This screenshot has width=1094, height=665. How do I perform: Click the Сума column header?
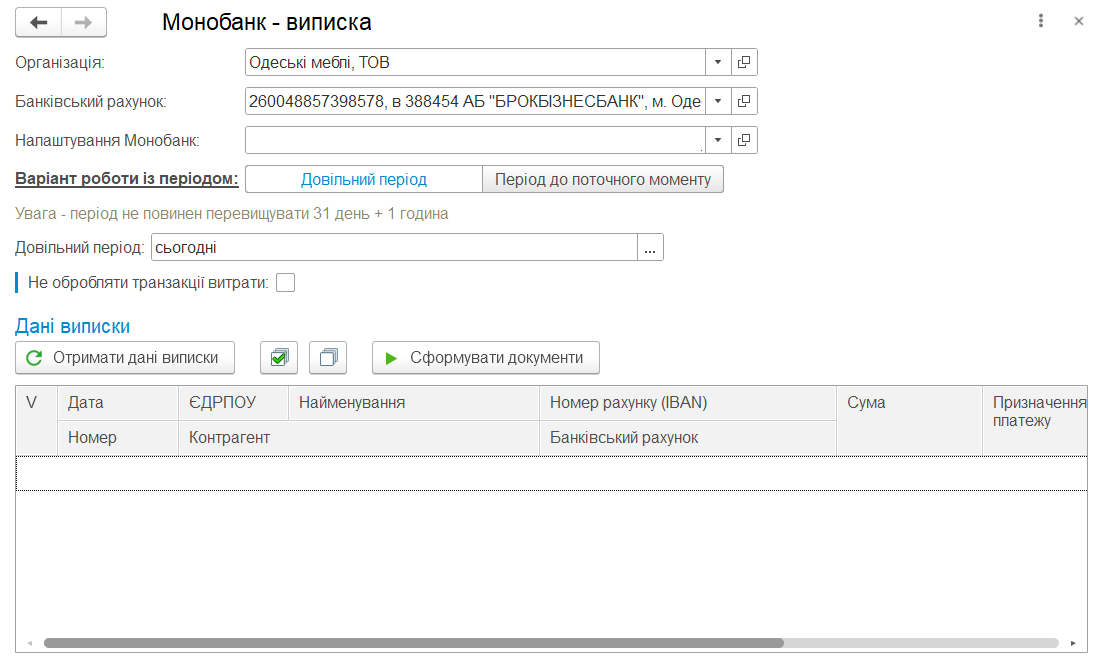[x=908, y=403]
